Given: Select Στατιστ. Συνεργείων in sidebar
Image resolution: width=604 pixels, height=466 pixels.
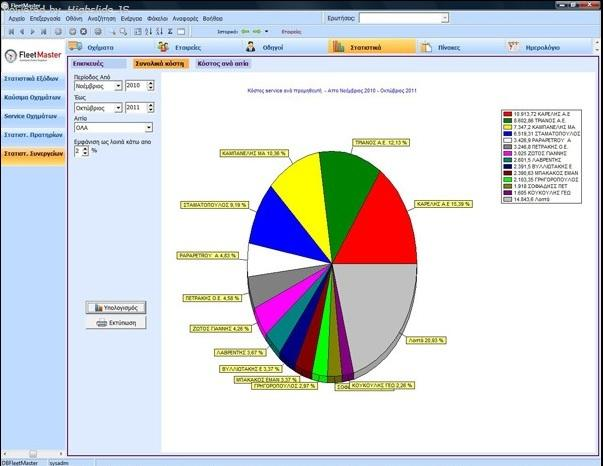Looking at the screenshot, I should point(33,154).
